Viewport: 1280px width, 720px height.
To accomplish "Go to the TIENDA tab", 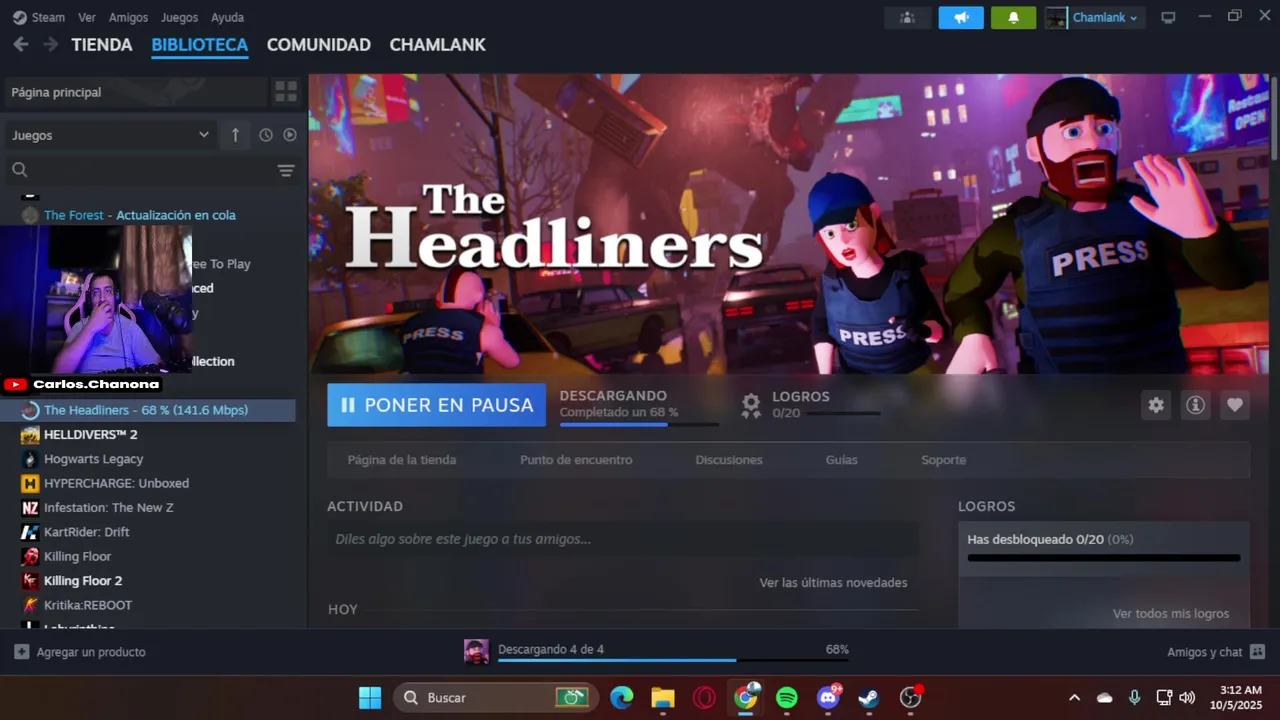I will [x=102, y=45].
